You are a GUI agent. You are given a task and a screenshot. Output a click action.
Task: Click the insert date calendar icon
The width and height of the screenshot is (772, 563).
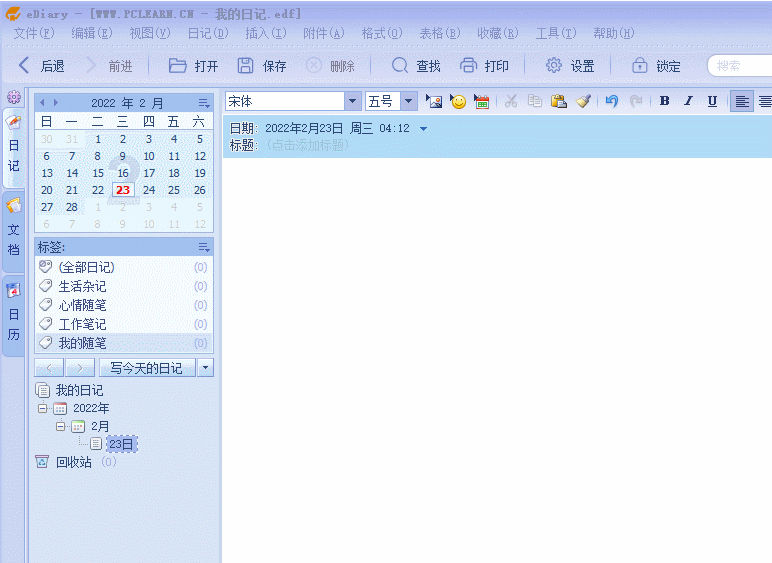tap(482, 101)
